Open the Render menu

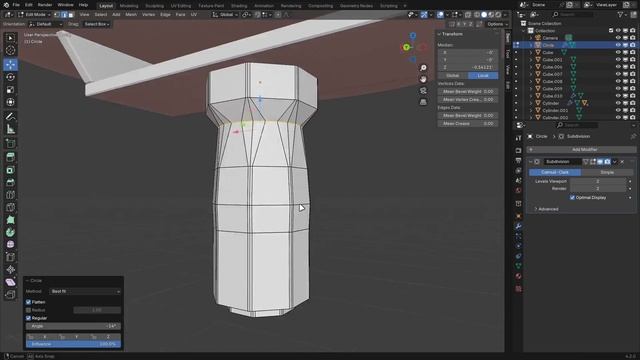coord(44,5)
